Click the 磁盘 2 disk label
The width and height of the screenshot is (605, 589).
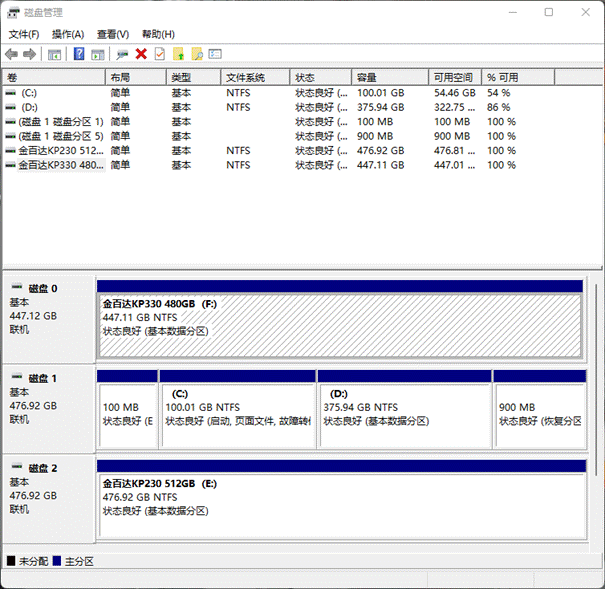[x=43, y=468]
